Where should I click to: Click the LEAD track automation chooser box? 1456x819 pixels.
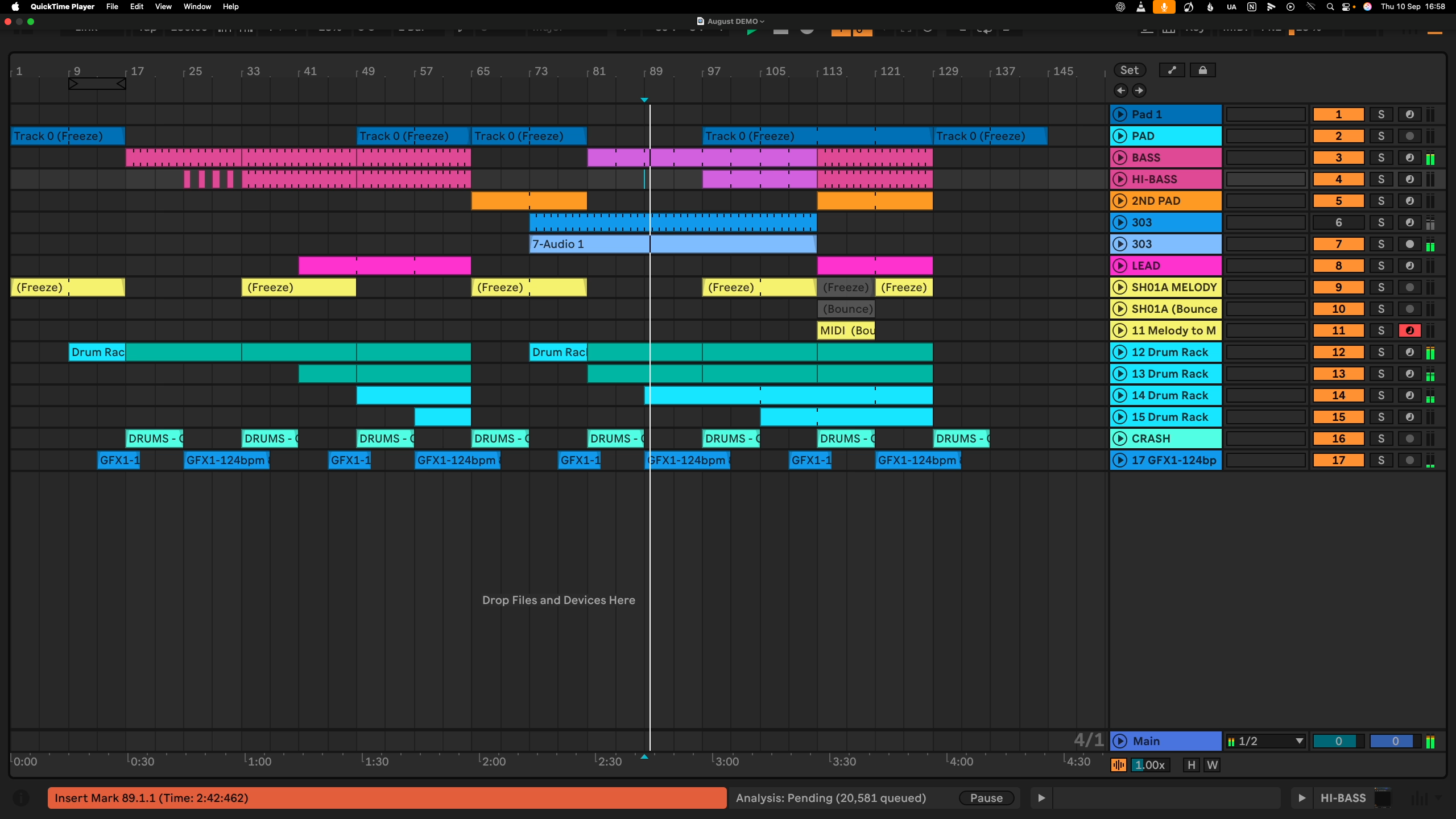point(1265,266)
